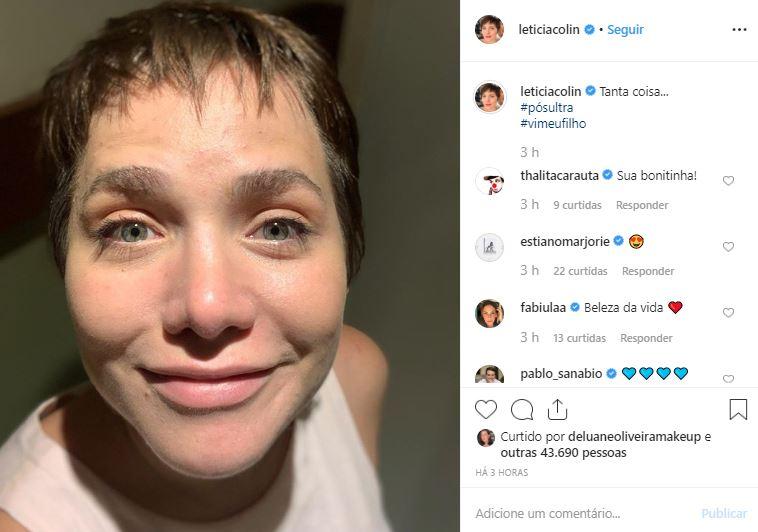
Task: Open estianomarjorie's avatar
Action: [490, 247]
